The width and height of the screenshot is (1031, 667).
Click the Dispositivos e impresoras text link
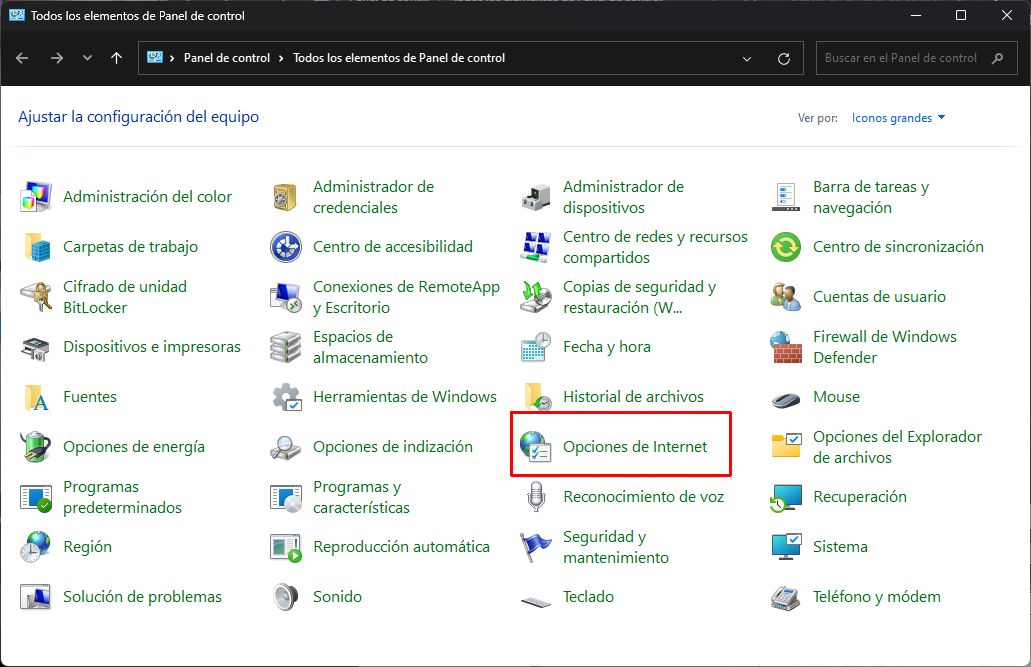point(152,347)
